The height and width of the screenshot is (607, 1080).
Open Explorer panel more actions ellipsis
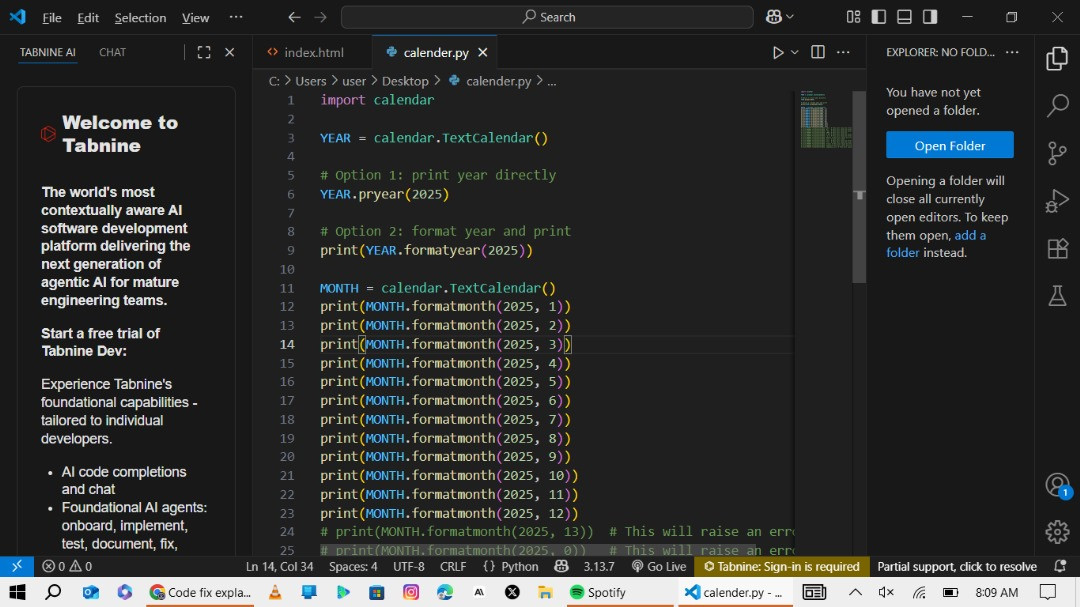(x=1012, y=52)
